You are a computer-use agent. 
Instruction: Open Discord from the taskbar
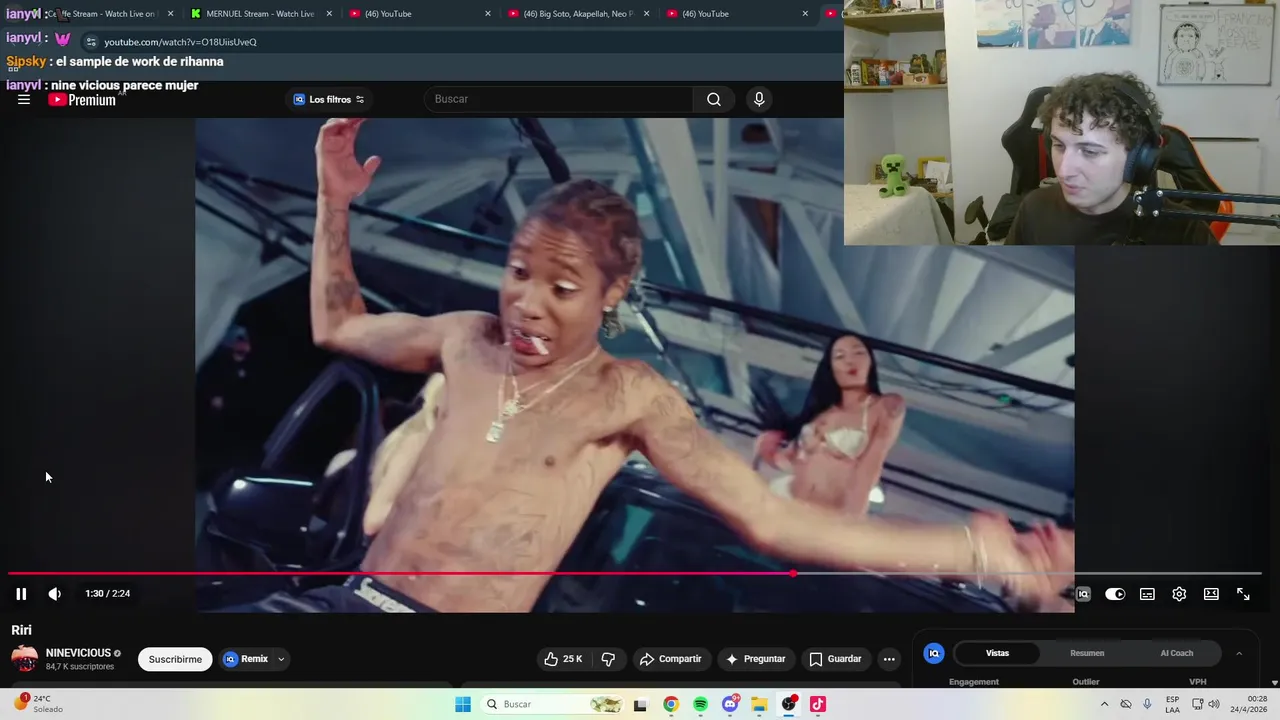[x=730, y=704]
